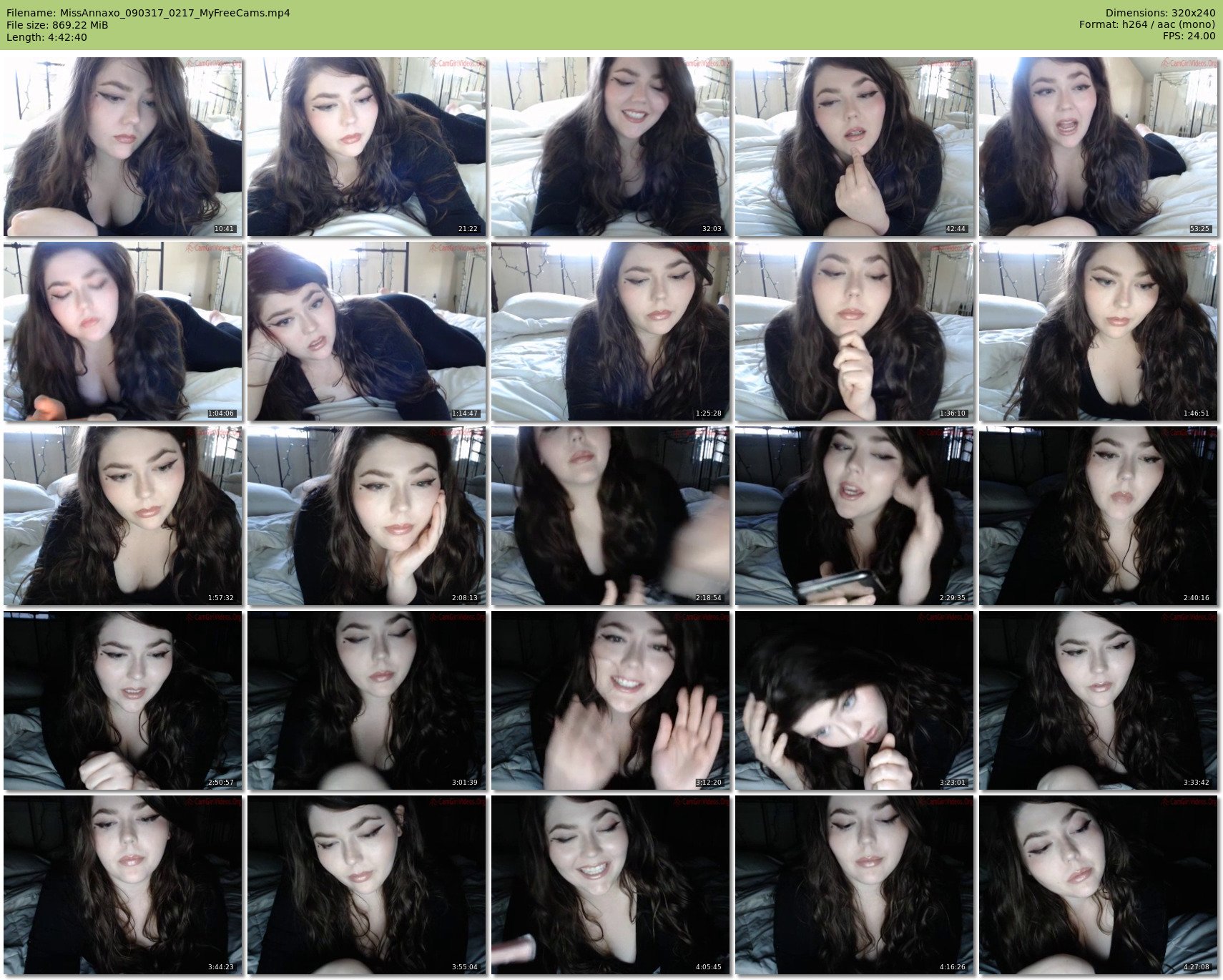
Task: Choose the frame stamped 53:25
Action: (1098, 147)
